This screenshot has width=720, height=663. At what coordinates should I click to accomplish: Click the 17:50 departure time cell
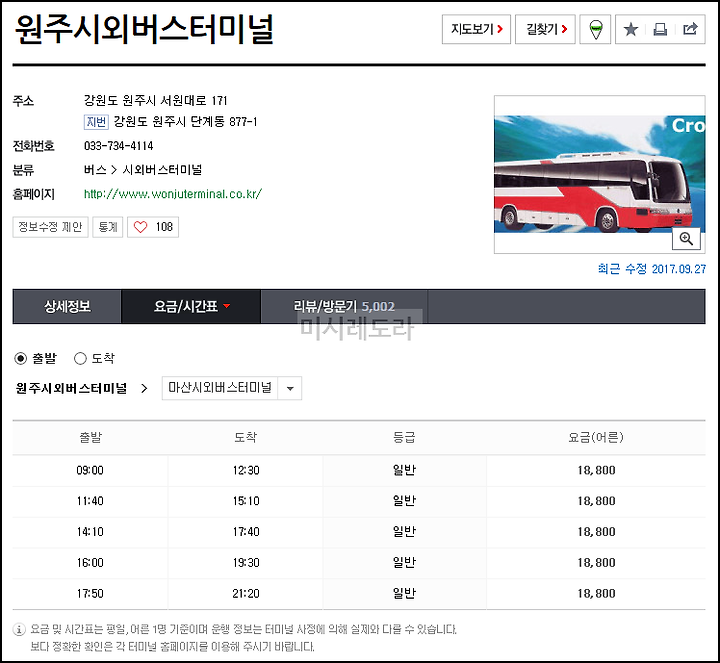coord(90,593)
